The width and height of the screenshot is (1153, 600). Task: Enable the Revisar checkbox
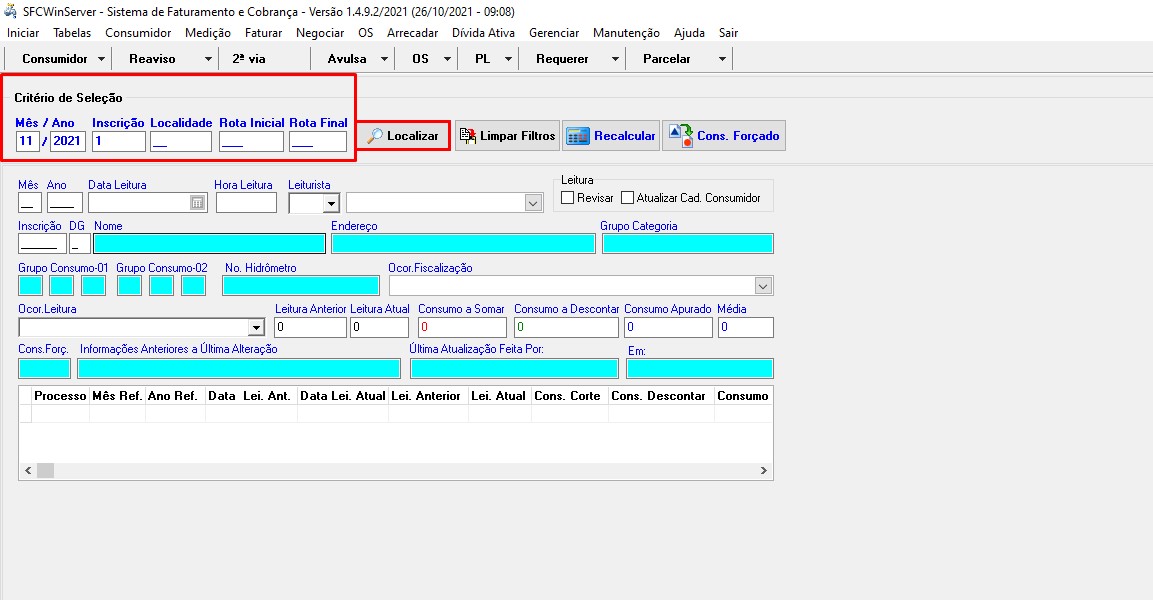coord(567,198)
